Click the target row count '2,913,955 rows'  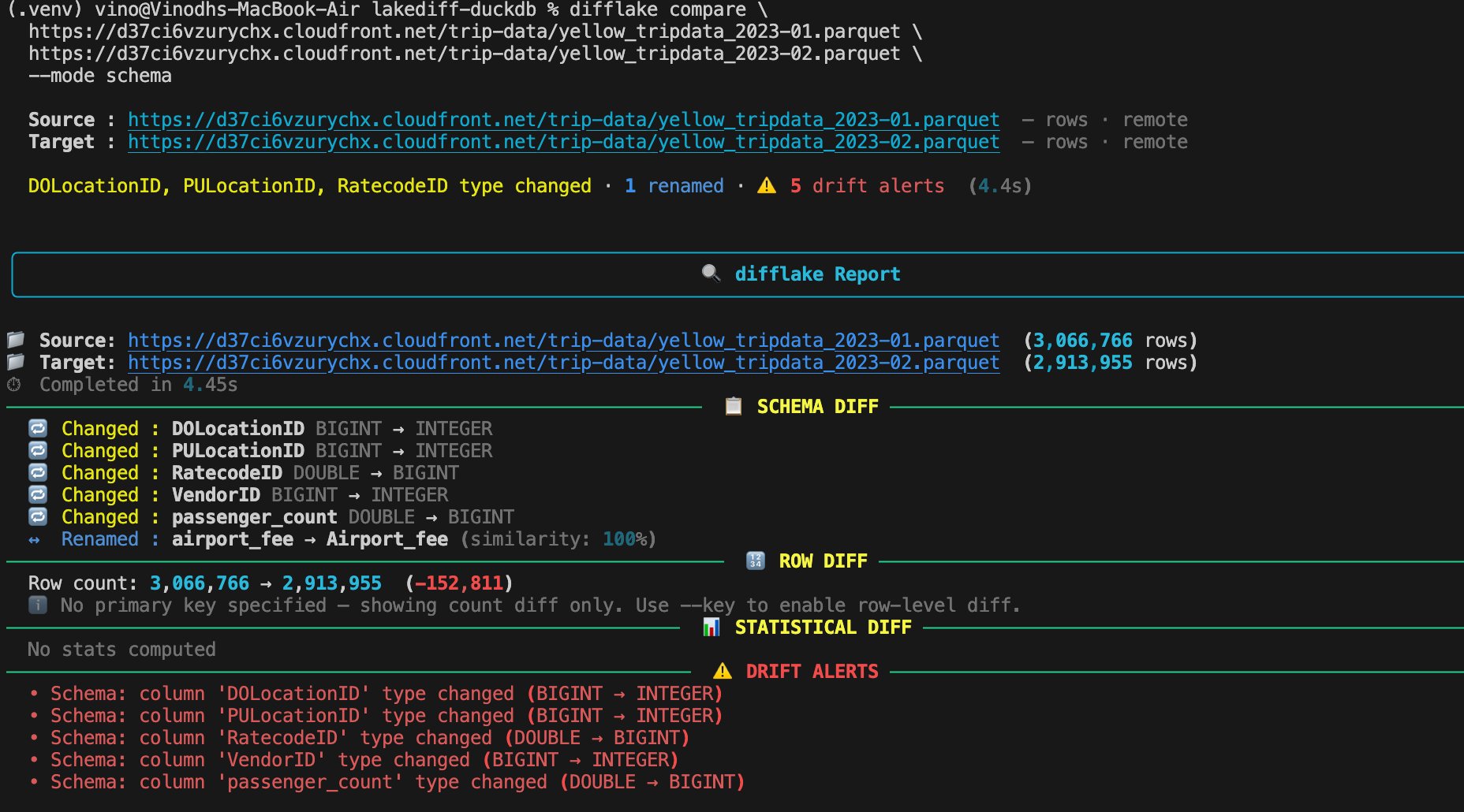(1111, 363)
